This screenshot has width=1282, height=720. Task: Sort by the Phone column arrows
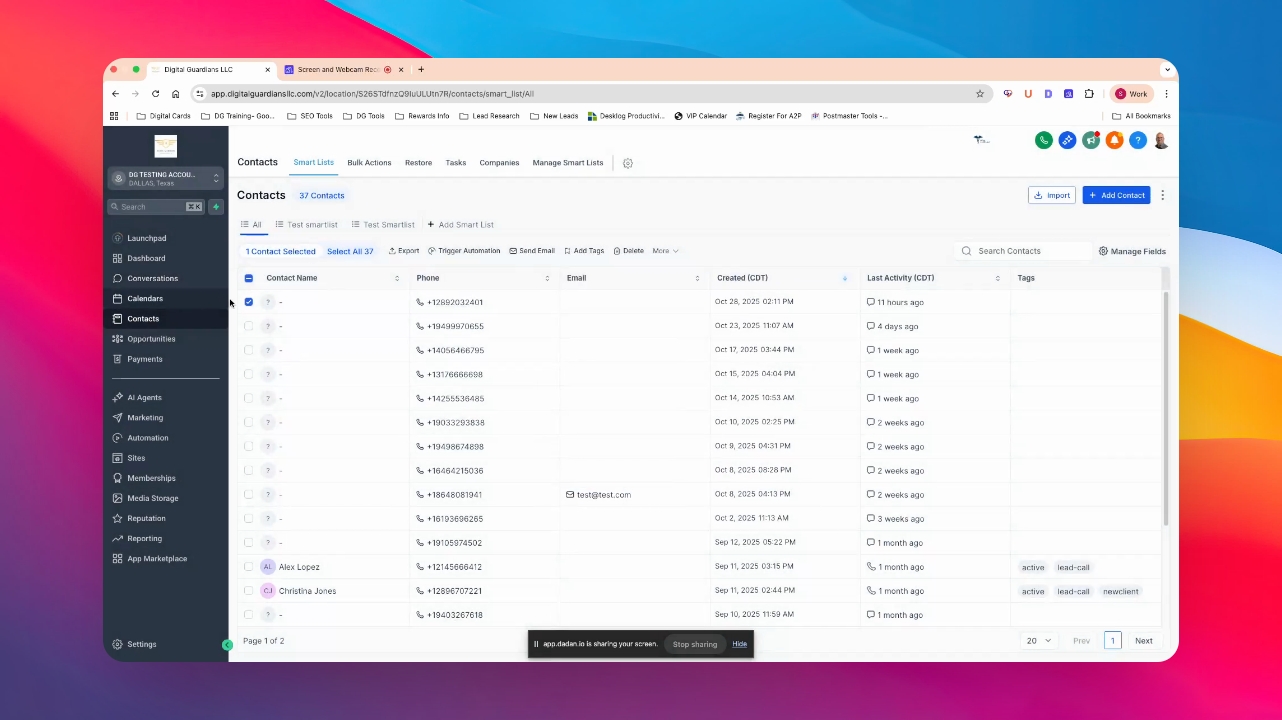point(547,278)
